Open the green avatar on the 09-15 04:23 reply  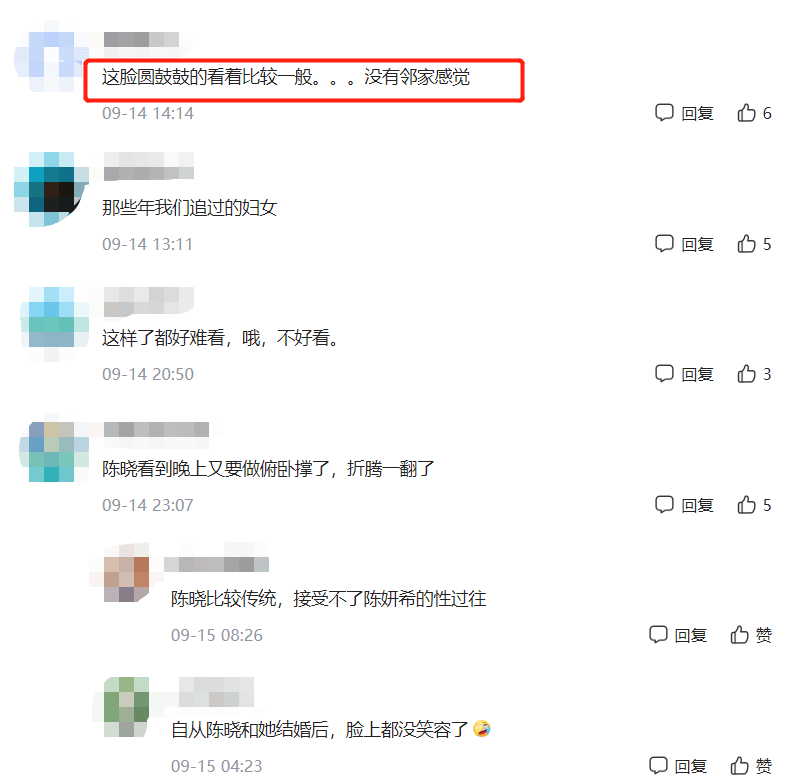coord(126,707)
